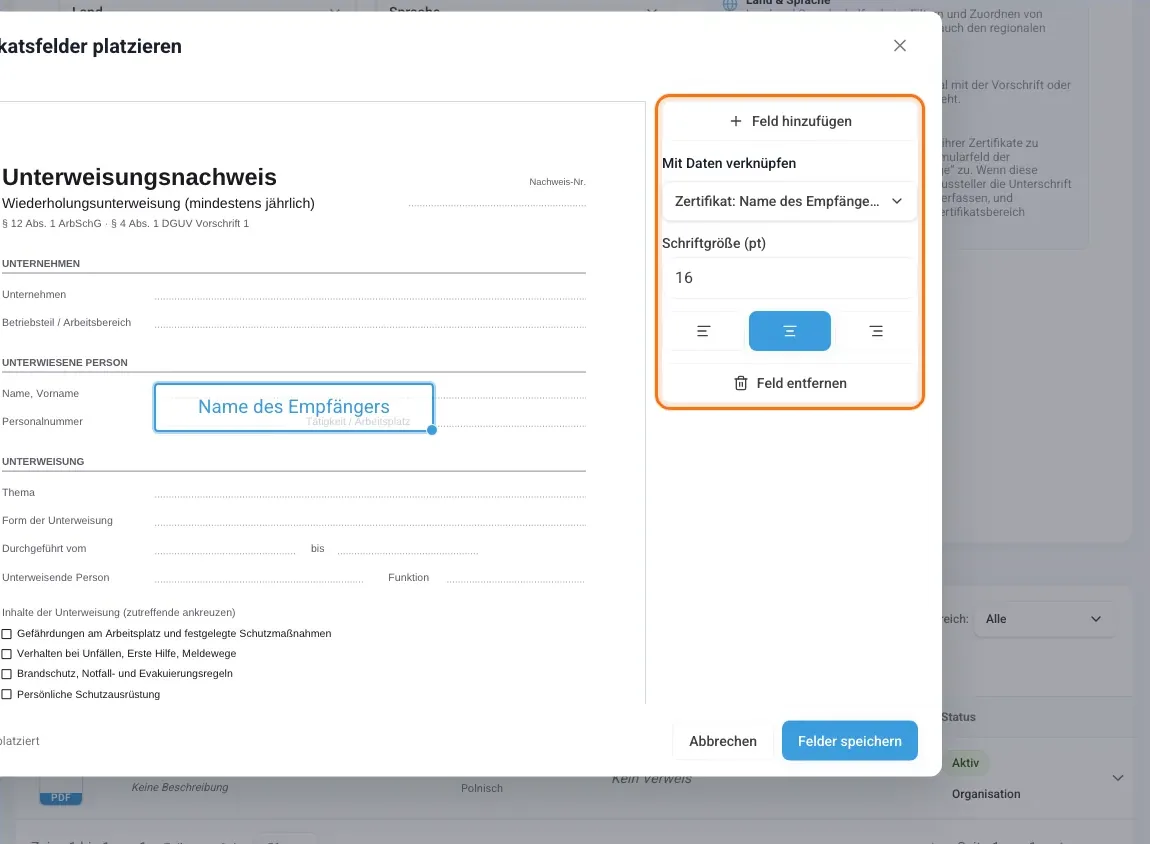Close the dialog with the X icon
The width and height of the screenshot is (1150, 844).
pos(900,45)
